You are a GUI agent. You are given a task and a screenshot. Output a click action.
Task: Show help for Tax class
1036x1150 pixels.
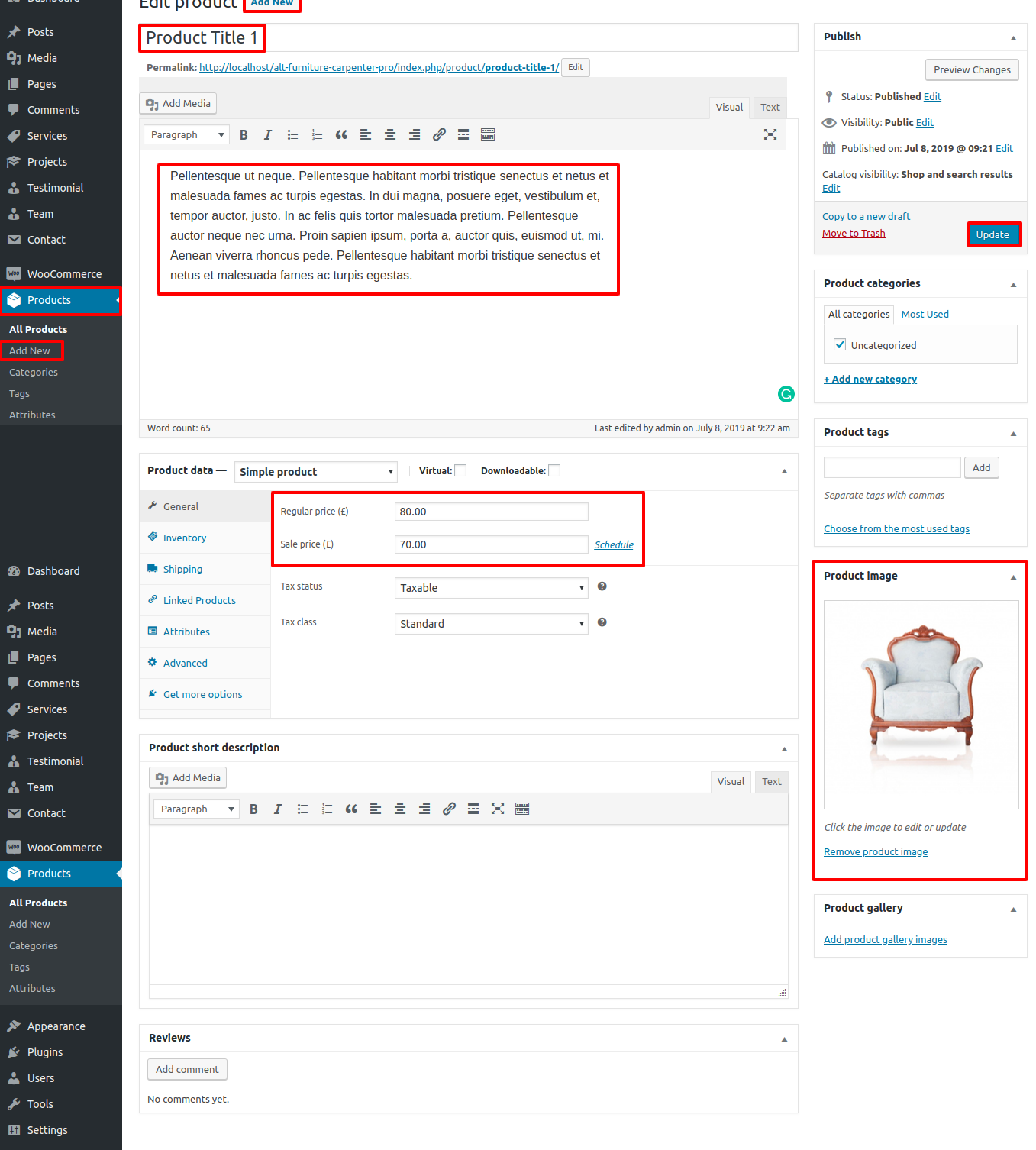tap(602, 622)
